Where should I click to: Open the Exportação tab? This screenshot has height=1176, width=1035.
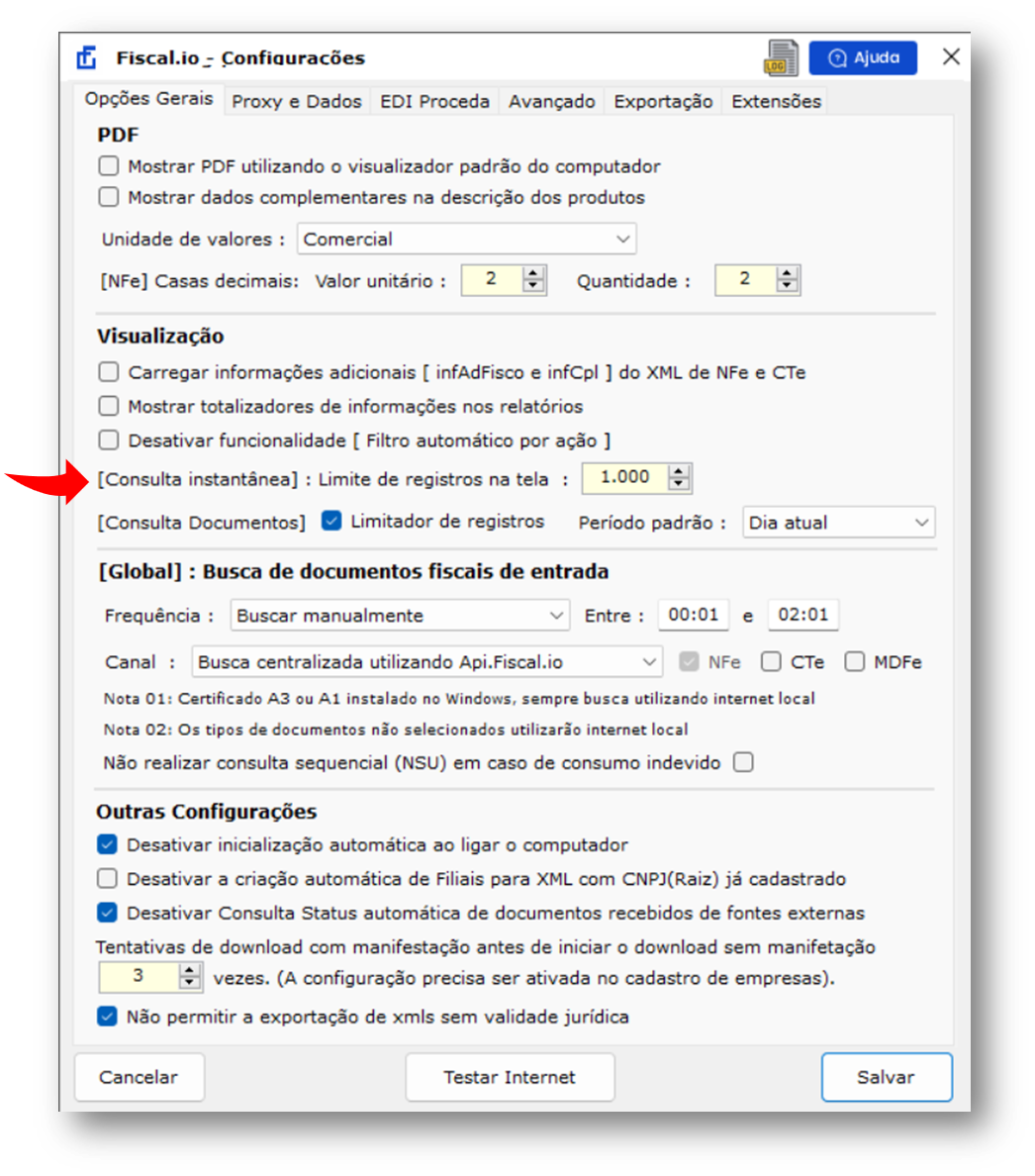click(x=663, y=101)
